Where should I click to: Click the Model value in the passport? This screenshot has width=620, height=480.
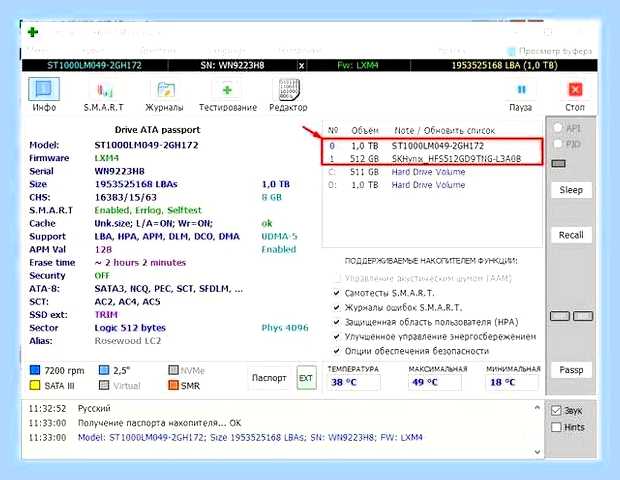pos(146,145)
